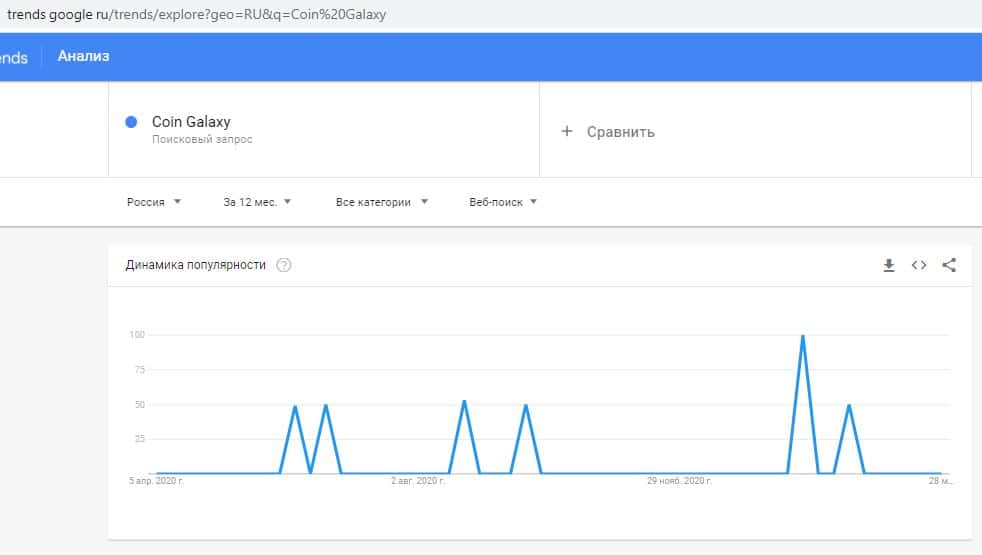
Task: Expand the Все категории dropdown
Action: click(382, 202)
